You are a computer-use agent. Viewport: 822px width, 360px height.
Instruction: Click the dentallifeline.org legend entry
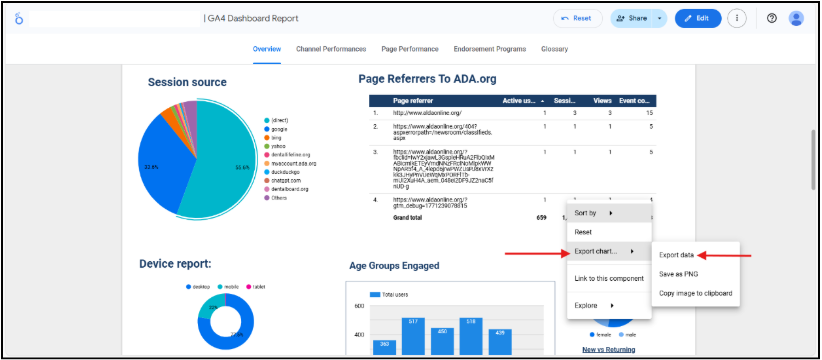point(287,155)
